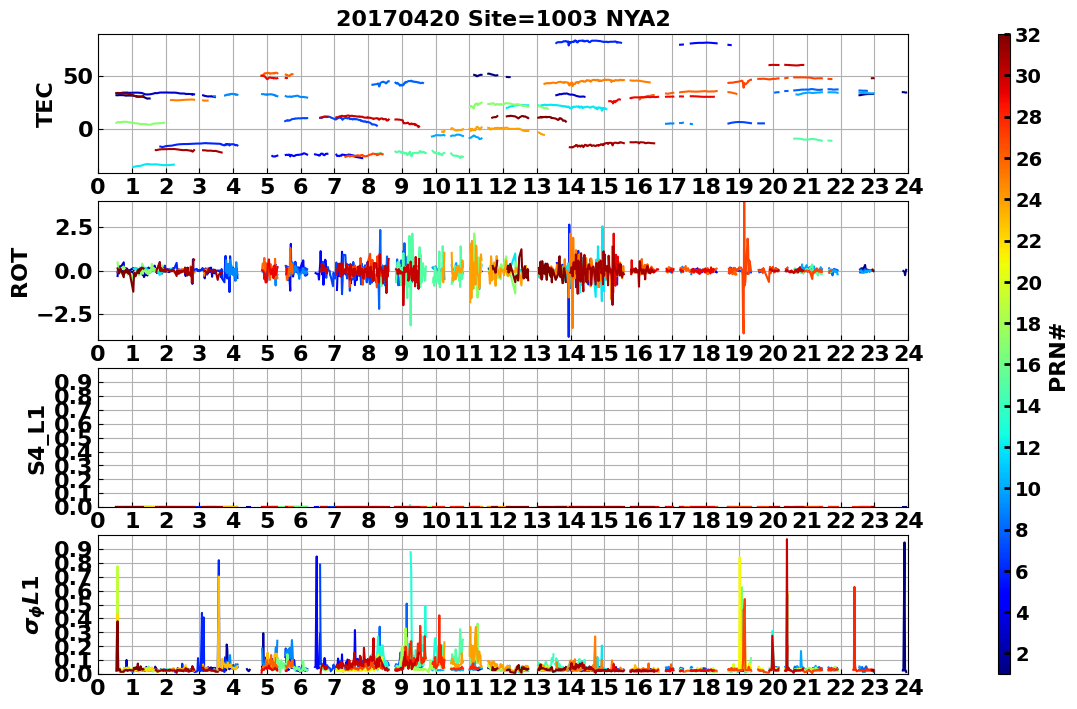Click hour 9 tick under the σφL1 plot
Viewport: 1077px width, 709px height.
[402, 688]
